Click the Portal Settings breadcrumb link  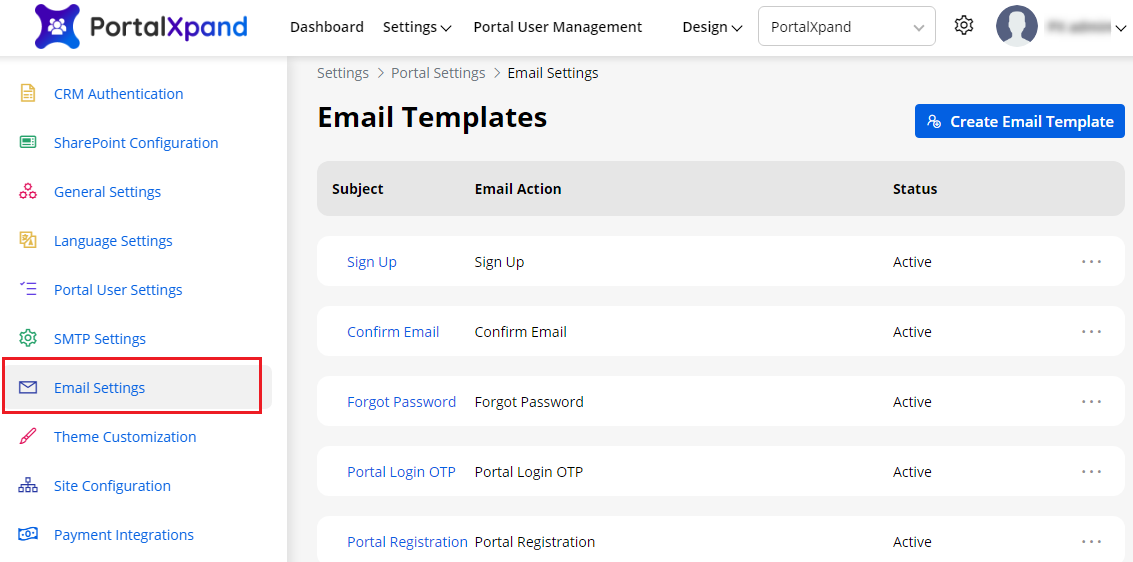pos(438,73)
